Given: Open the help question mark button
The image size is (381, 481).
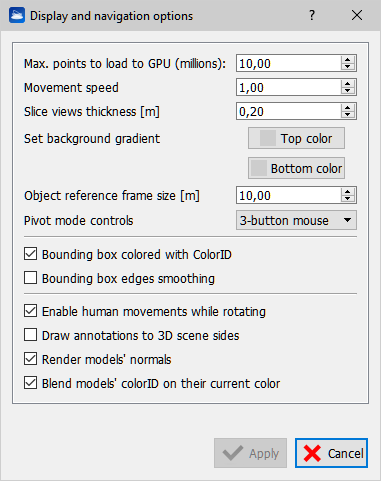Looking at the screenshot, I should (312, 15).
